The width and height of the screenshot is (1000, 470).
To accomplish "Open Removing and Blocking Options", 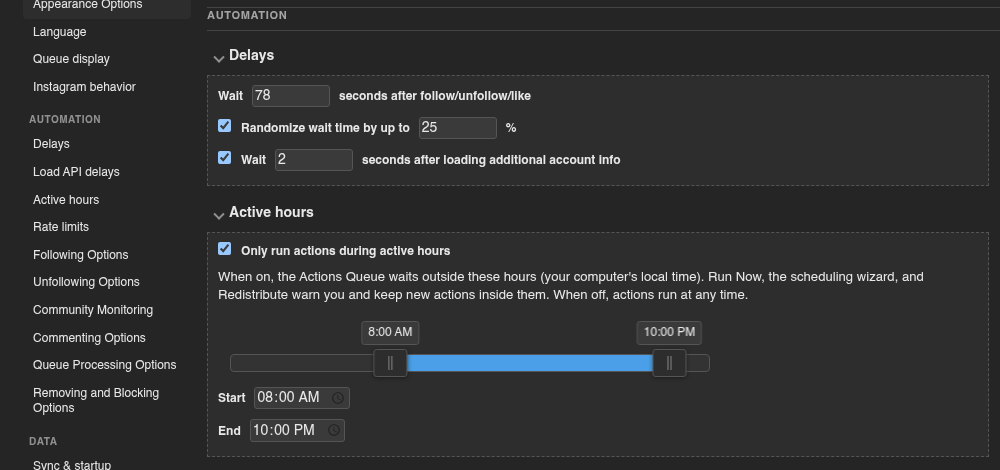I will click(96, 400).
